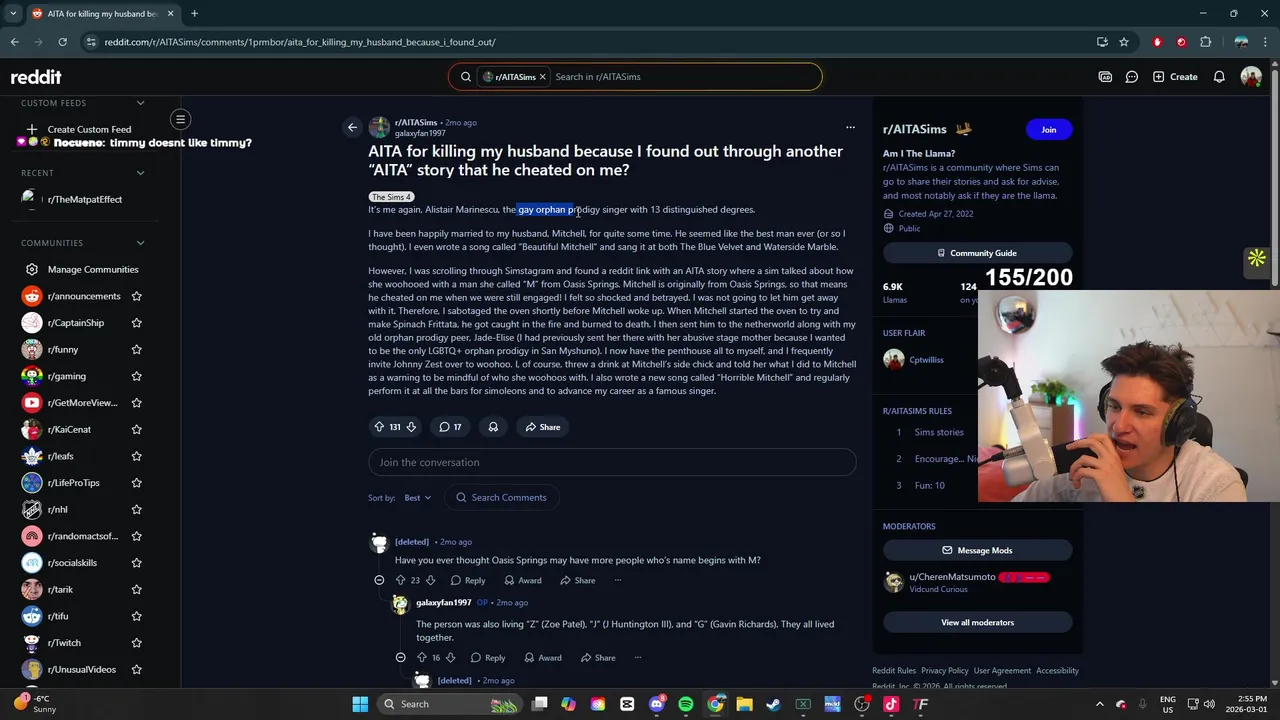Favorite r/KaiCenat with star
Screen dimensions: 1280x720
pyautogui.click(x=137, y=430)
